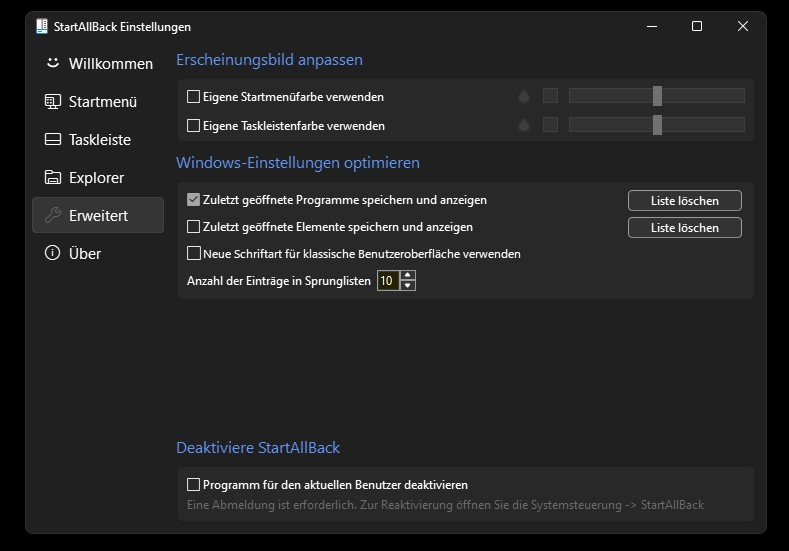Click the Sprunglisten number field showing 10
Image resolution: width=789 pixels, height=551 pixels.
[388, 281]
